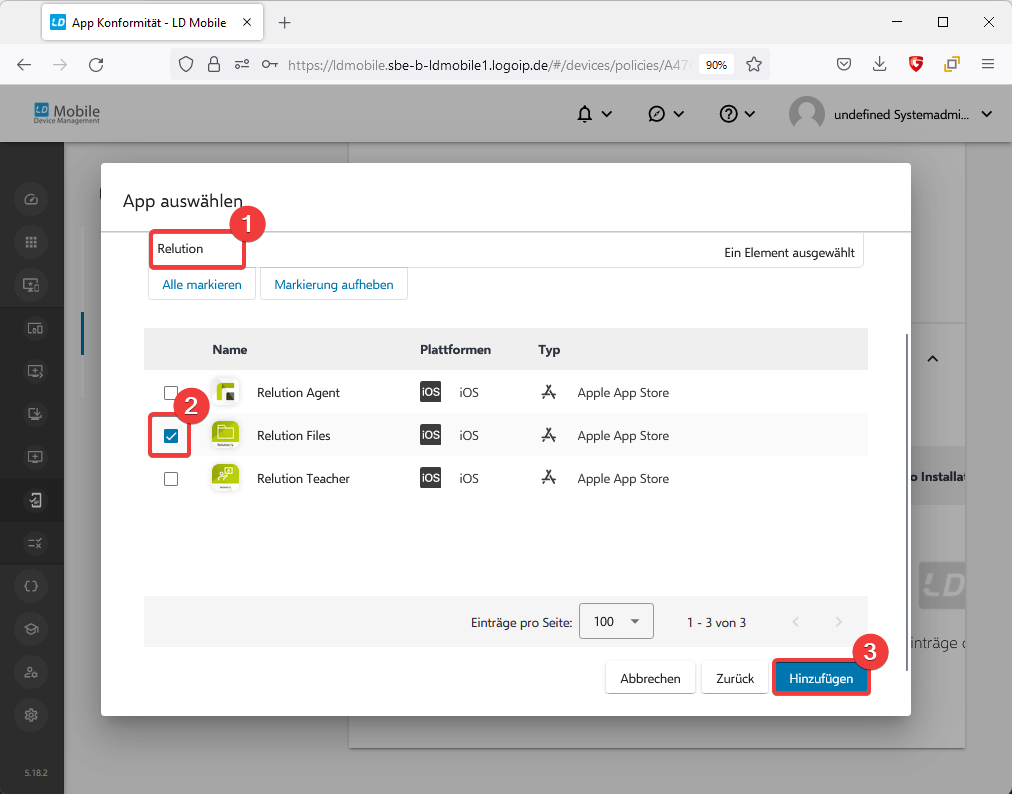Viewport: 1012px width, 794px height.
Task: Open the entries per page dropdown
Action: click(x=616, y=621)
